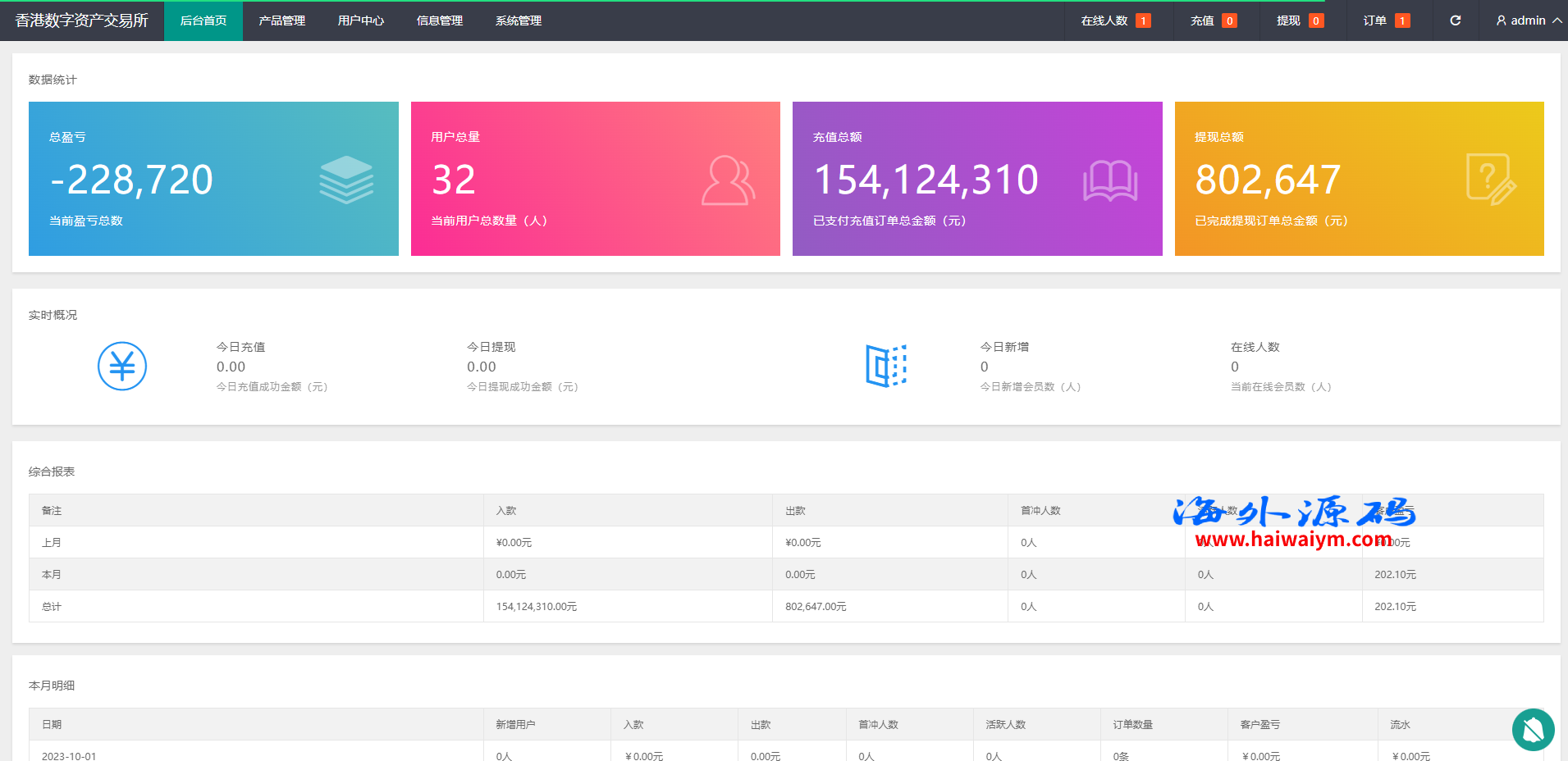
Task: Click the blue yen circle icon
Action: tap(122, 366)
